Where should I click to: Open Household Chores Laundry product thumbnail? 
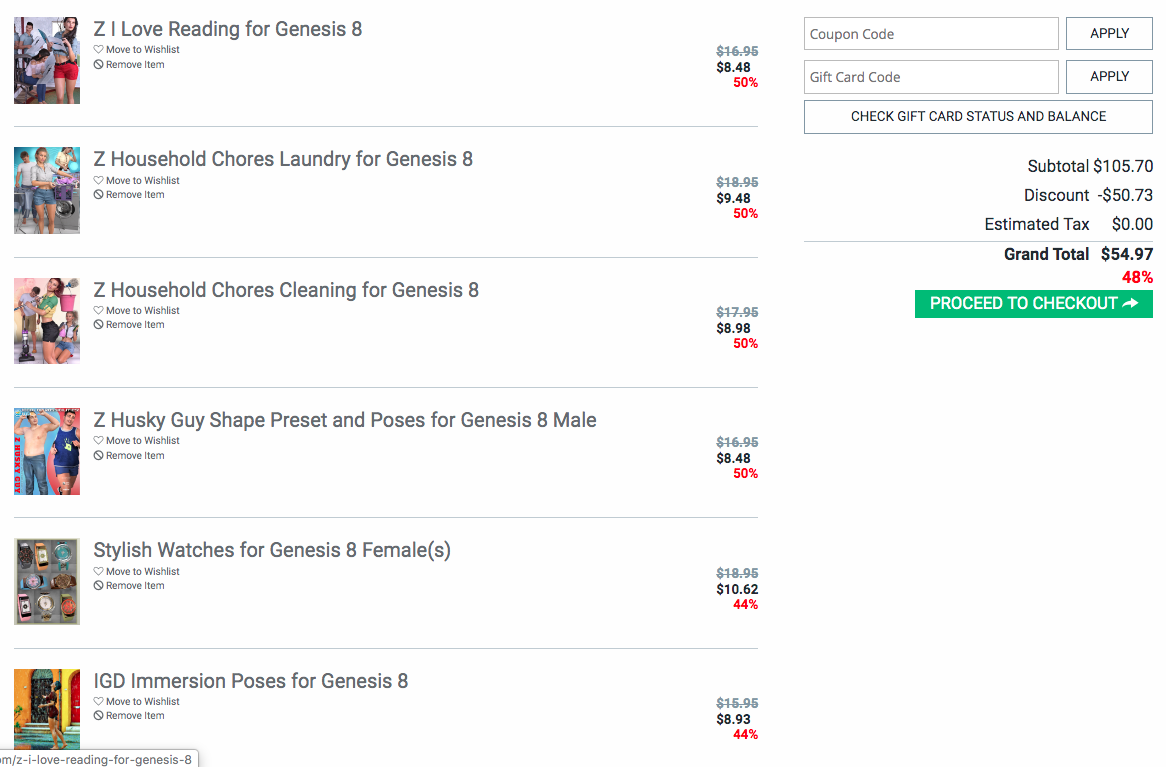(x=47, y=190)
